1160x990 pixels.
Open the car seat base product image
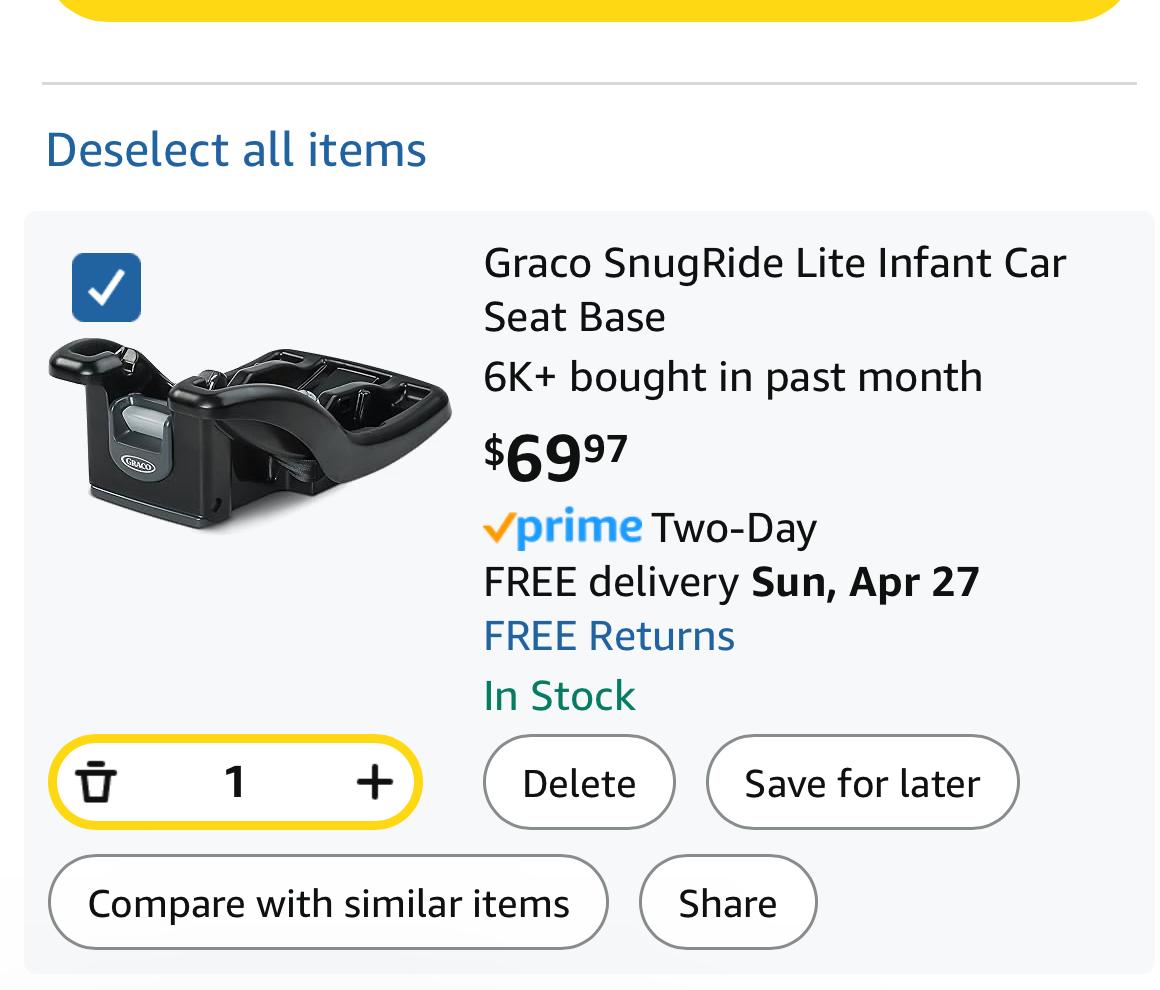click(x=248, y=435)
